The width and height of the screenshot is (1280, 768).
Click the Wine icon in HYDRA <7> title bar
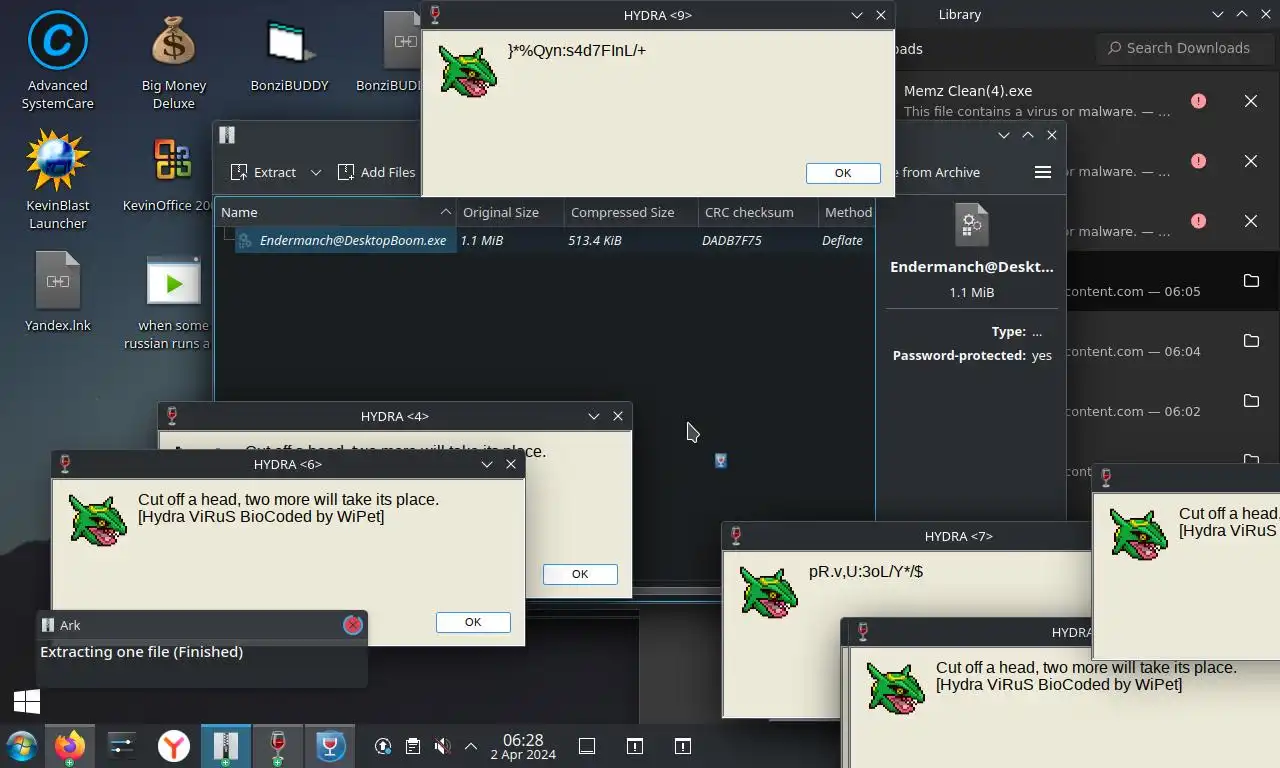pyautogui.click(x=735, y=536)
